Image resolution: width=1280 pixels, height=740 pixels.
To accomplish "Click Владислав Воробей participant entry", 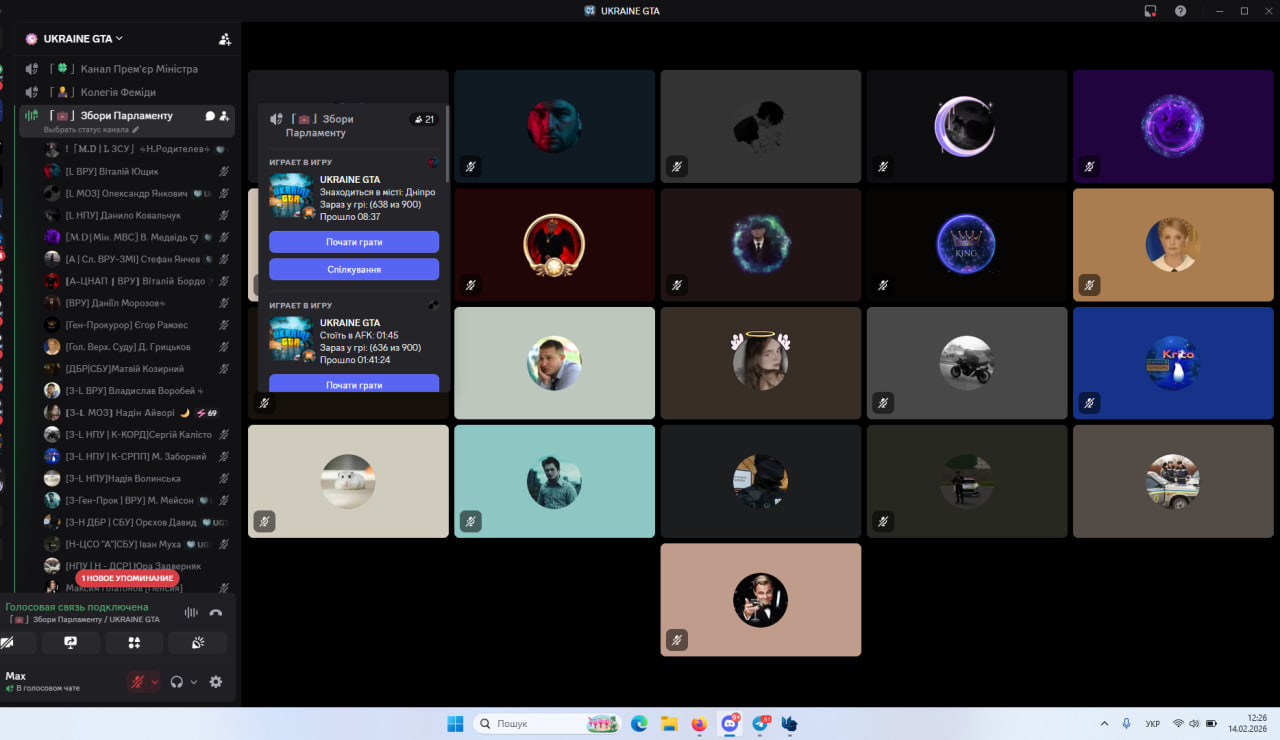I will [137, 391].
